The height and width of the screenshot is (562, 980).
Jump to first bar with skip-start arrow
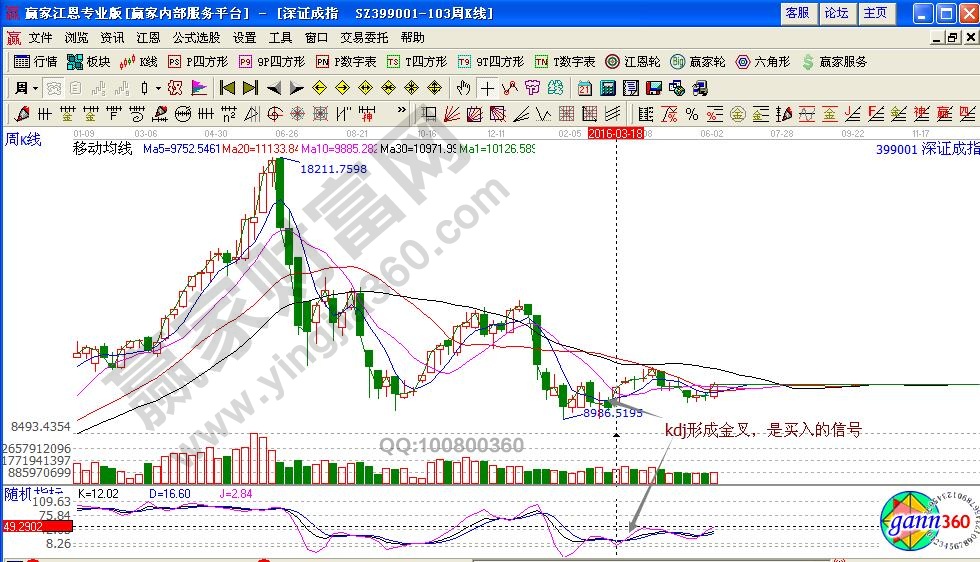click(x=228, y=88)
